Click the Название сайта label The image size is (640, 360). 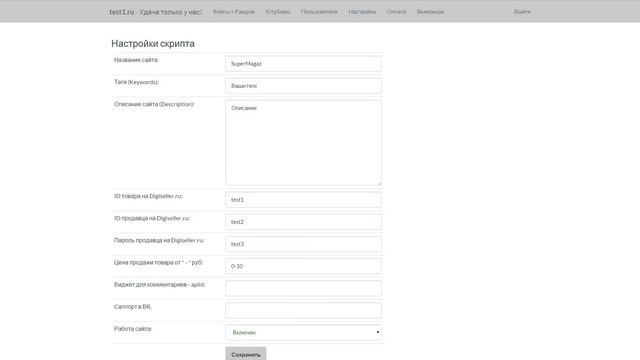[136, 60]
